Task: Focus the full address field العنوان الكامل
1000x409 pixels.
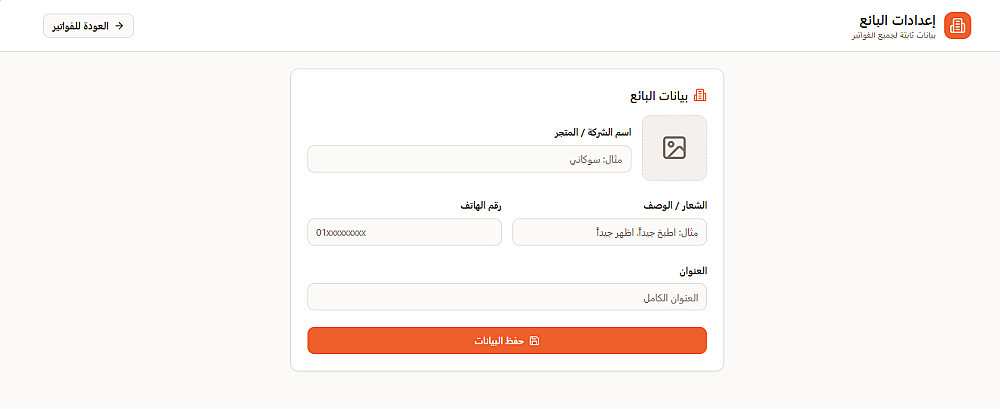Action: pyautogui.click(x=507, y=297)
